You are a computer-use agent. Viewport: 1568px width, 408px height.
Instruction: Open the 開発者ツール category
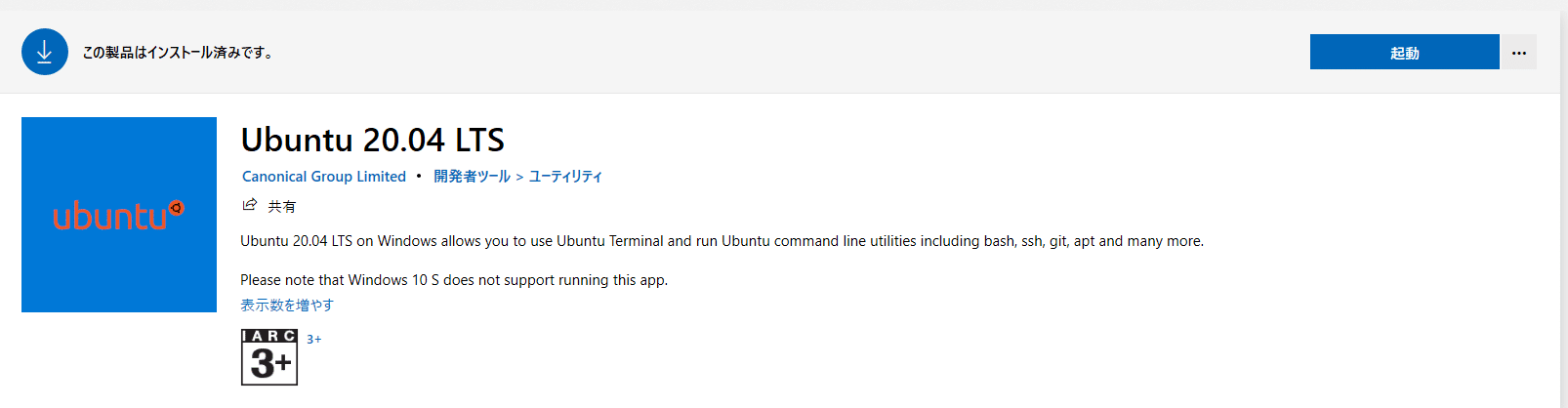click(472, 177)
